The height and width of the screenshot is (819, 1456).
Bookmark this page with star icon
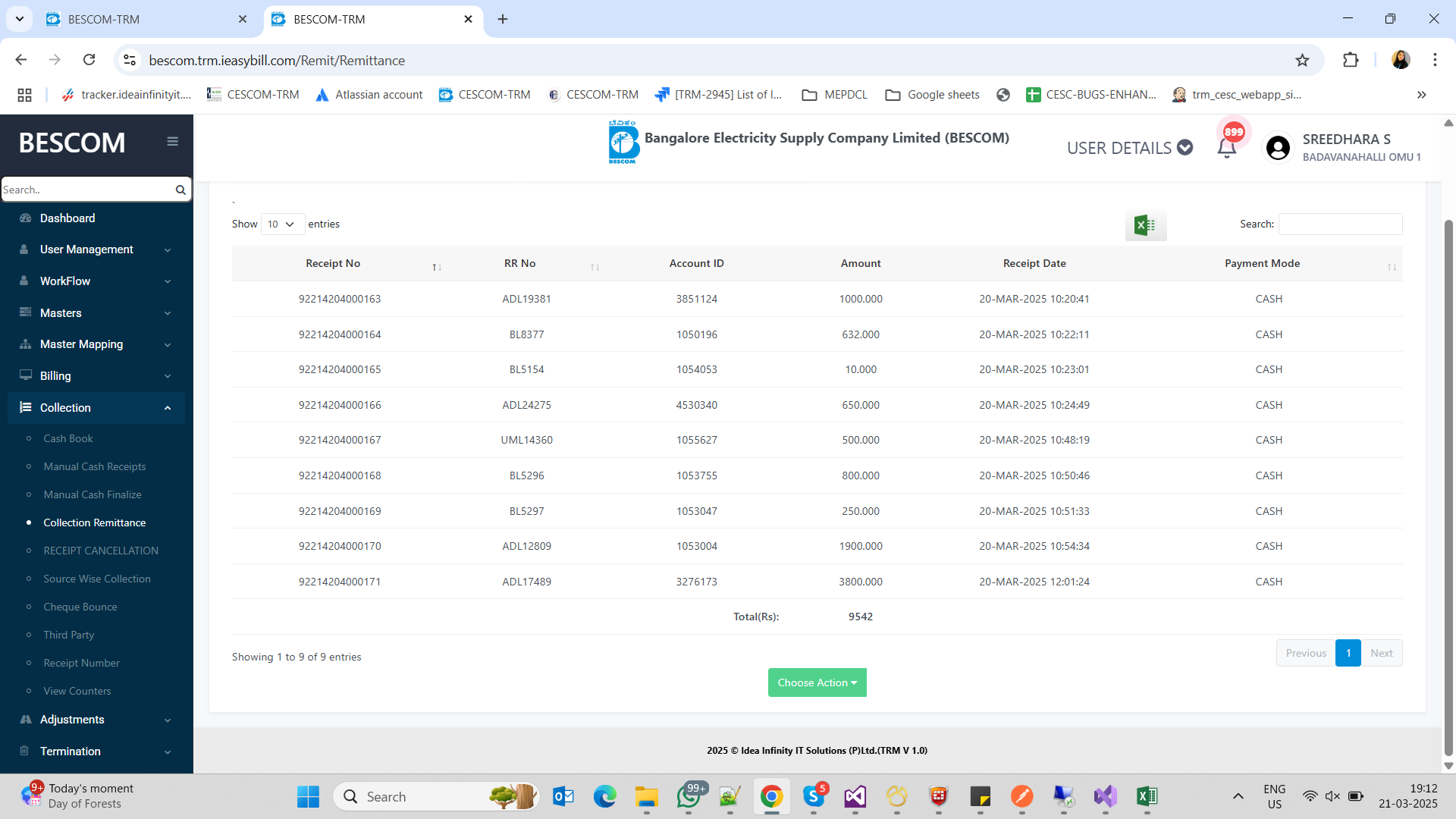1302,60
